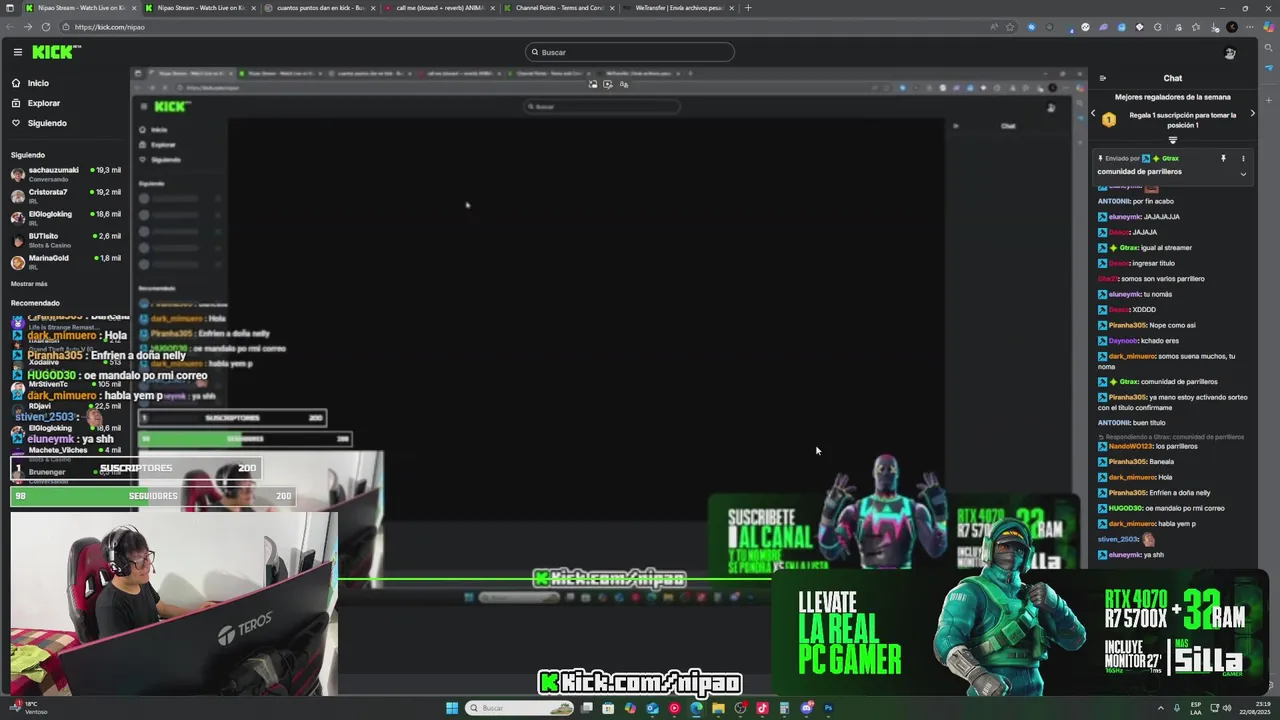1280x720 pixels.
Task: Close the WeTransfer tab
Action: [x=731, y=8]
